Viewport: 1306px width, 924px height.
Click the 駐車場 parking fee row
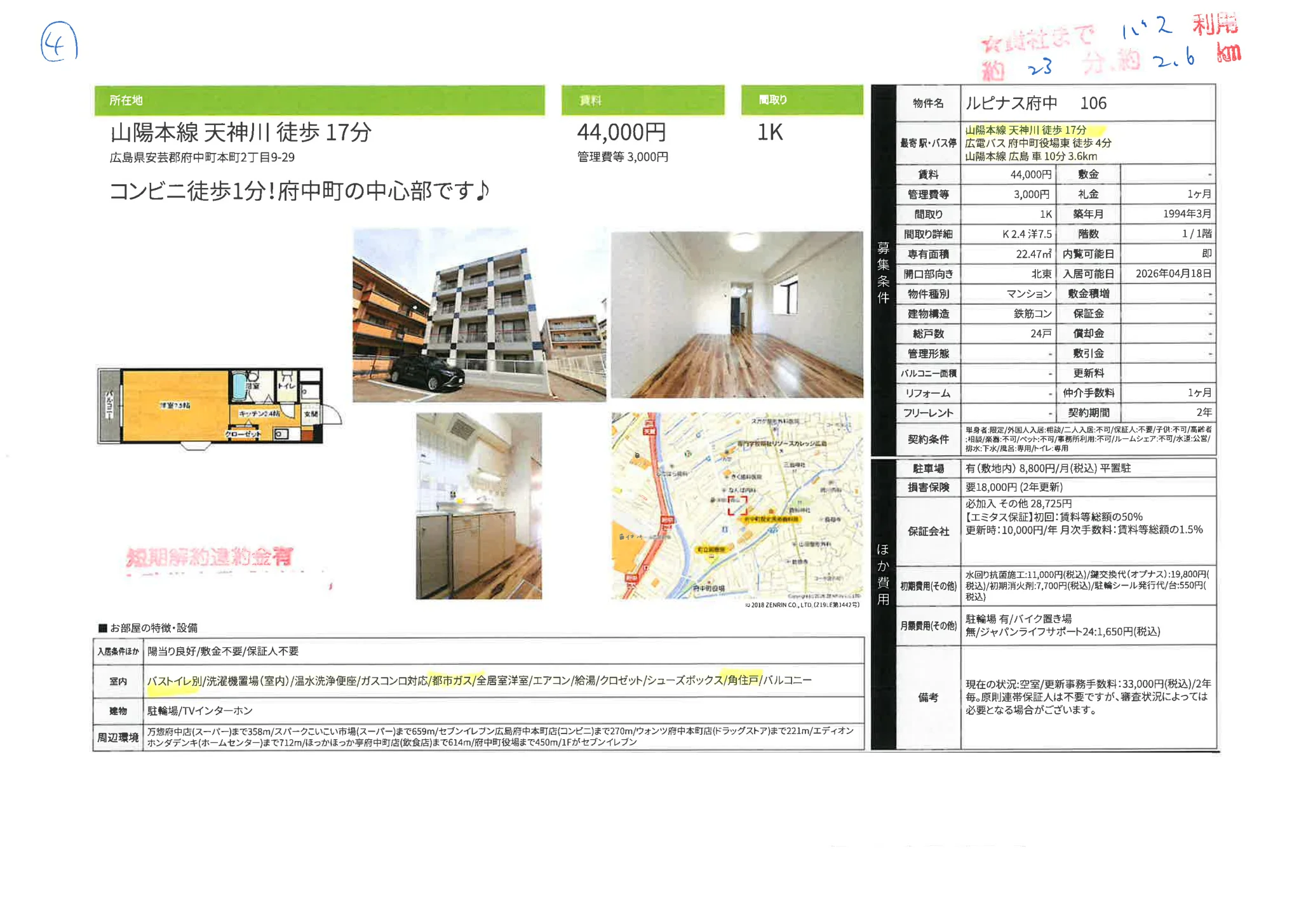click(1048, 469)
